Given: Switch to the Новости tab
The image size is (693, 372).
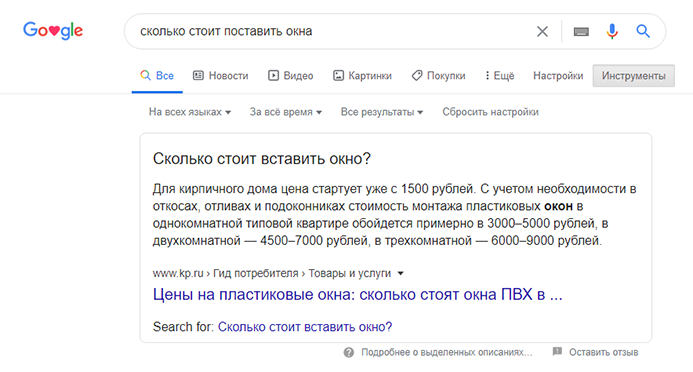Looking at the screenshot, I should coord(221,76).
